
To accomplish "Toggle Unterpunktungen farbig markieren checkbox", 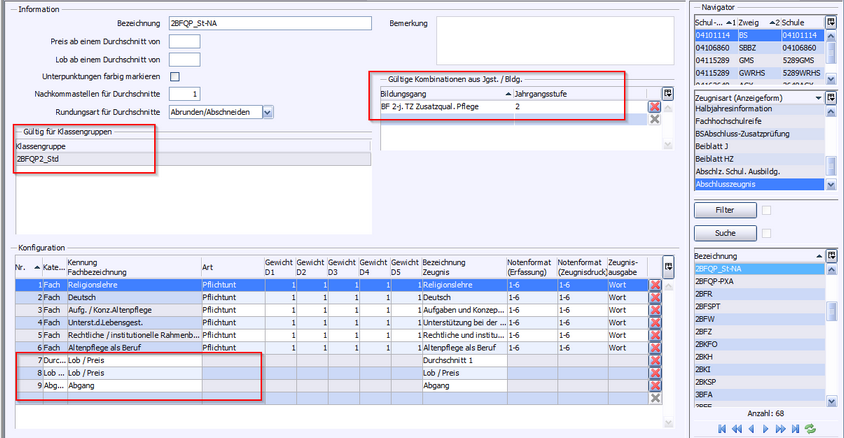I will [175, 76].
